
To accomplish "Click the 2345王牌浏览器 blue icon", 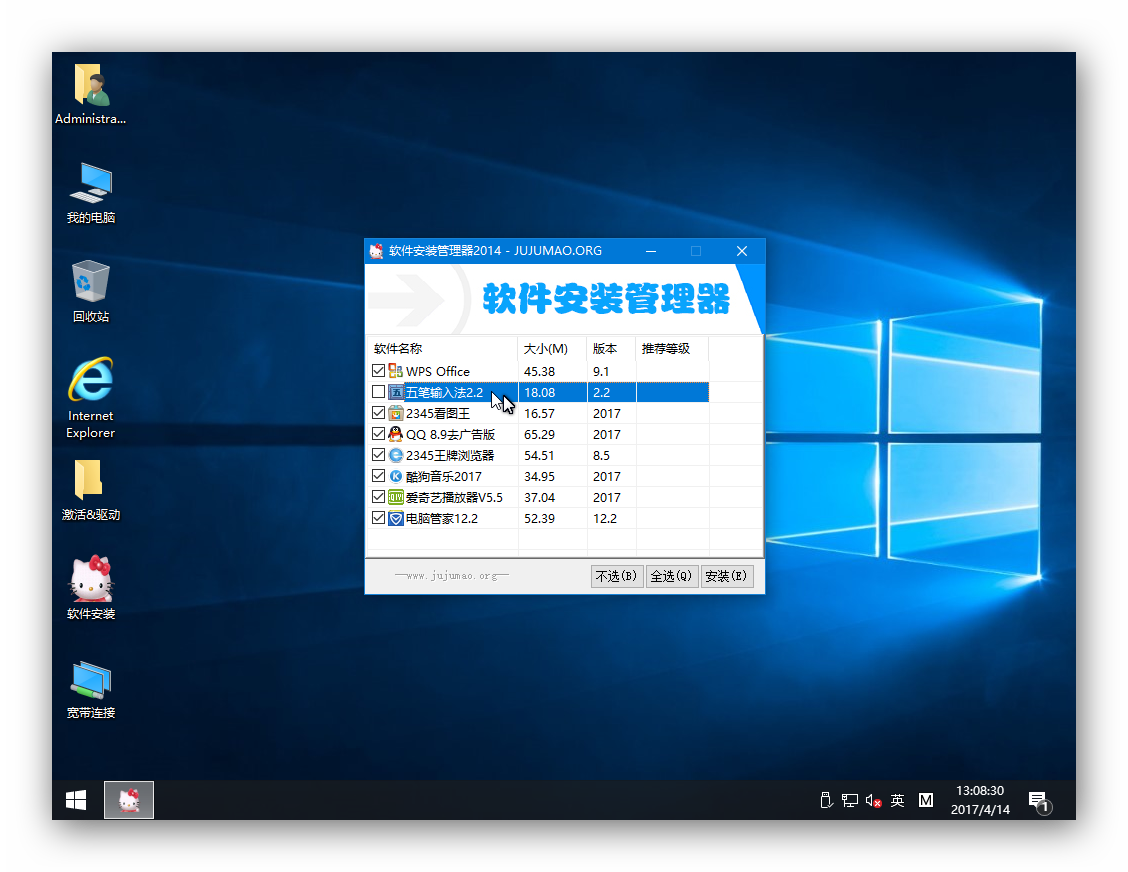I will [x=395, y=454].
